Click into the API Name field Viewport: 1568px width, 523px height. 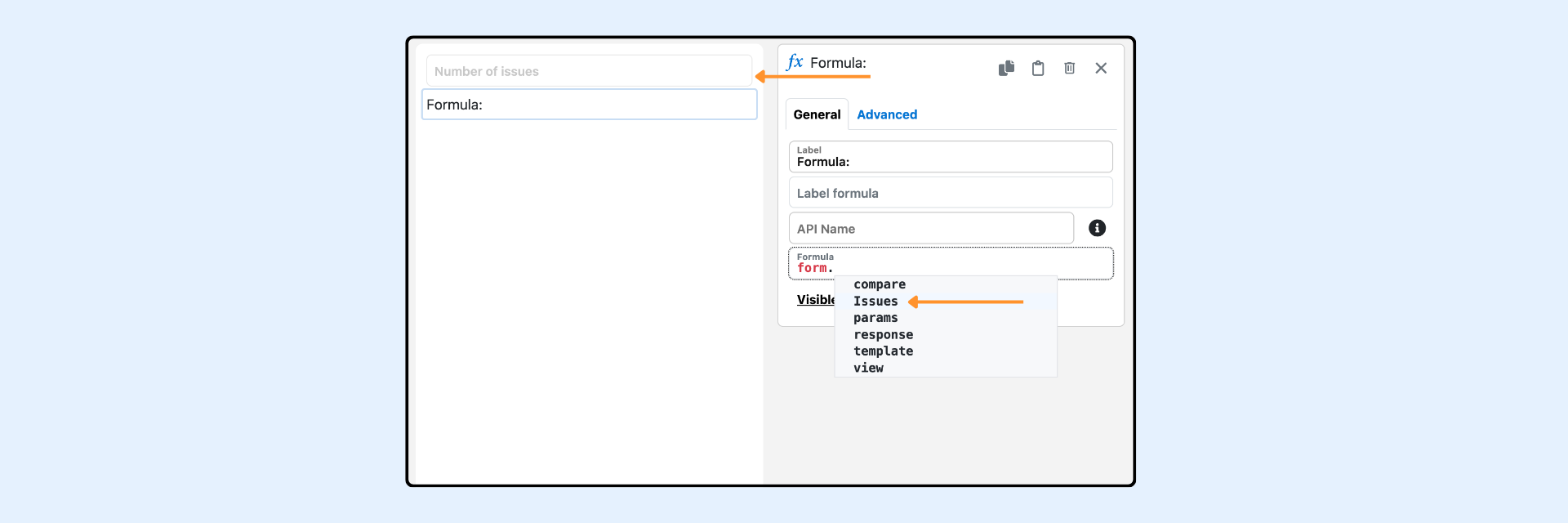(931, 229)
